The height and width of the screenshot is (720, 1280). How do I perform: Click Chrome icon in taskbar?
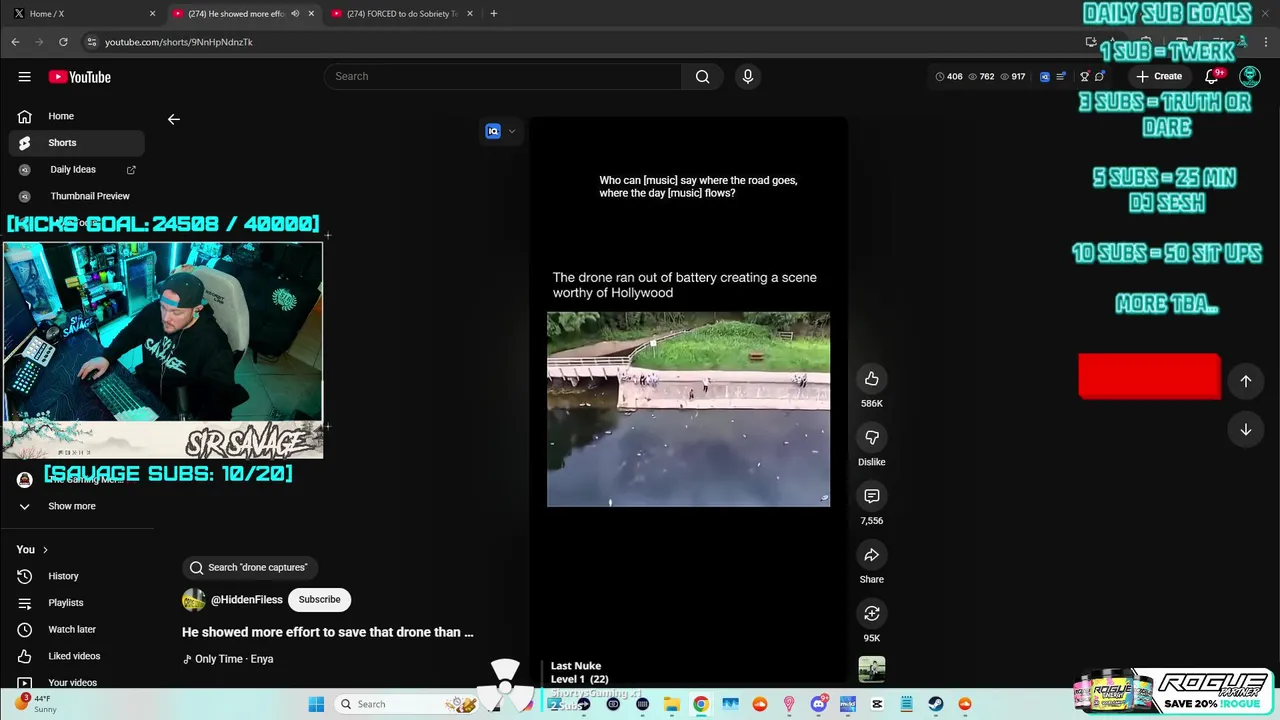(x=701, y=704)
